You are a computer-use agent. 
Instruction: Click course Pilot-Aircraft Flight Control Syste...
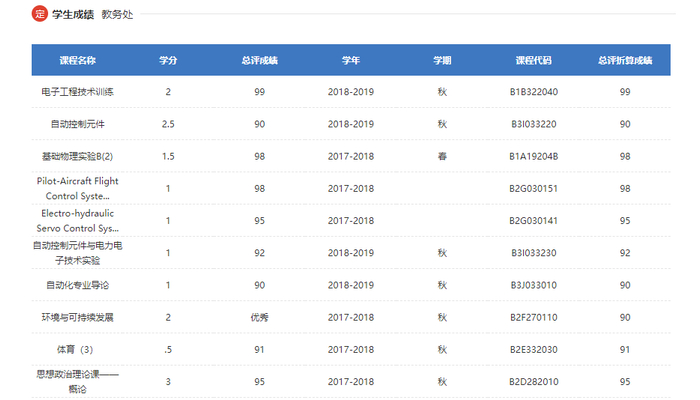coord(78,188)
